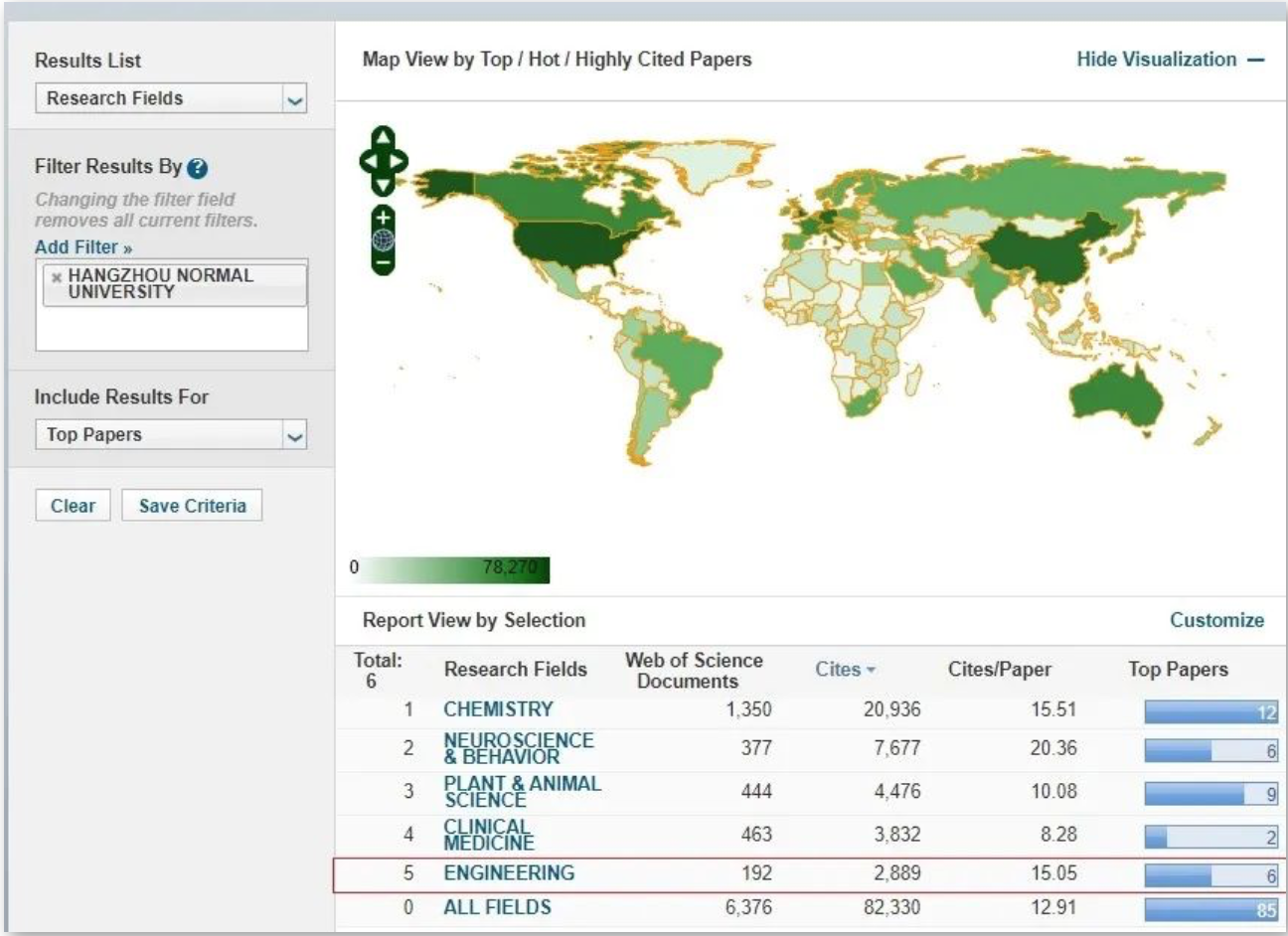The width and height of the screenshot is (1288, 936).
Task: Open the CHEMISTRY research field
Action: pyautogui.click(x=498, y=709)
